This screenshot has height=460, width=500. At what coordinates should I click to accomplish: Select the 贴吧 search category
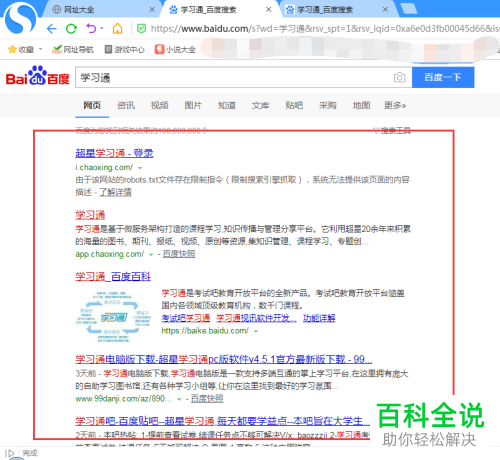click(294, 106)
